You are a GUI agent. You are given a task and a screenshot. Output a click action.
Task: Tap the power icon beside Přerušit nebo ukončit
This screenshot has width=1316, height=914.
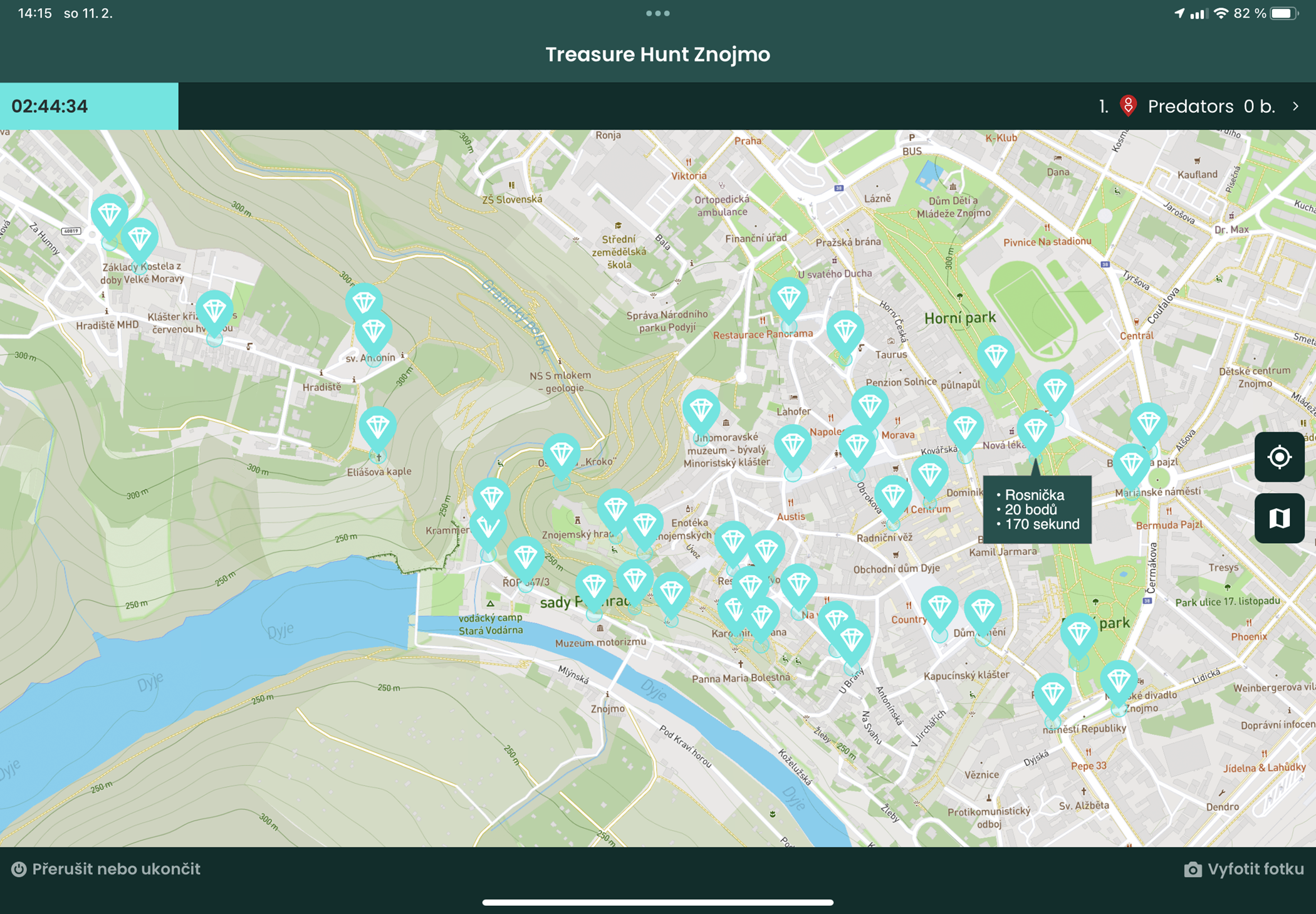[x=19, y=869]
